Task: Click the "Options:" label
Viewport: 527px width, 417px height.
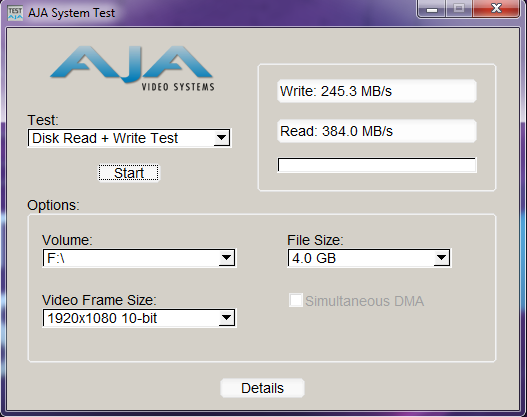Action: click(53, 205)
